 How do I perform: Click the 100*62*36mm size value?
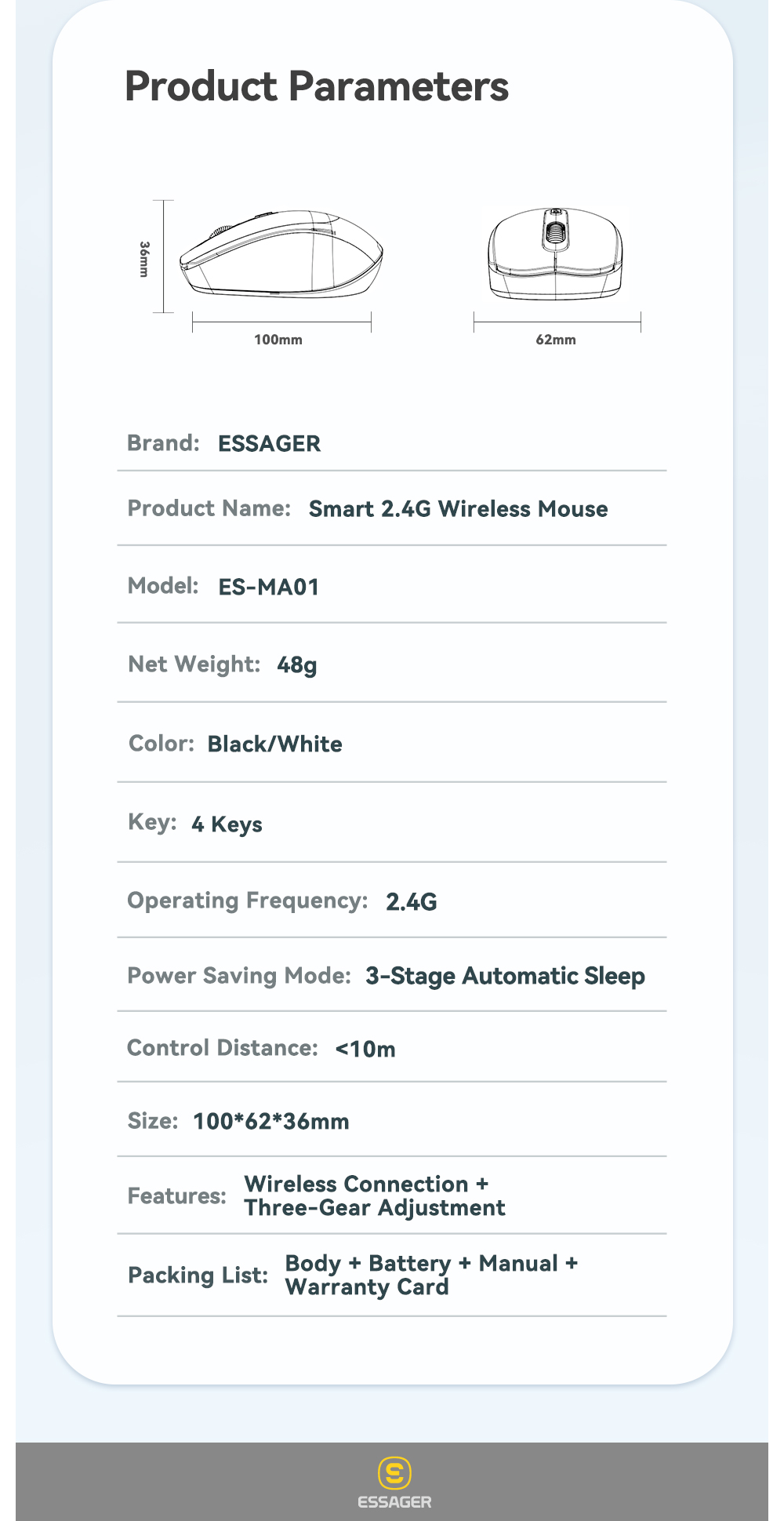271,1121
